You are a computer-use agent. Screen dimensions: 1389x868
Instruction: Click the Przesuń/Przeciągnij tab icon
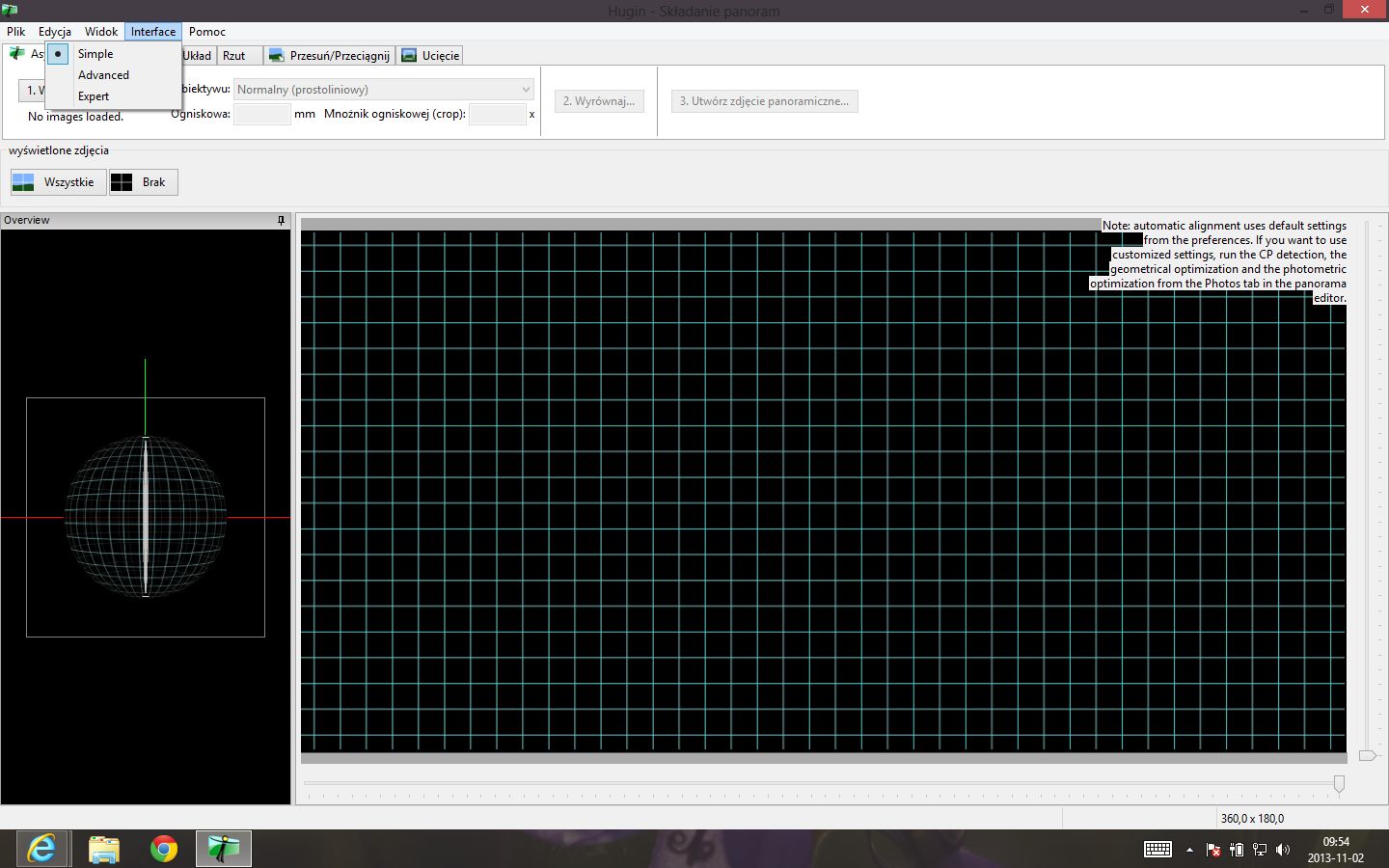(276, 56)
